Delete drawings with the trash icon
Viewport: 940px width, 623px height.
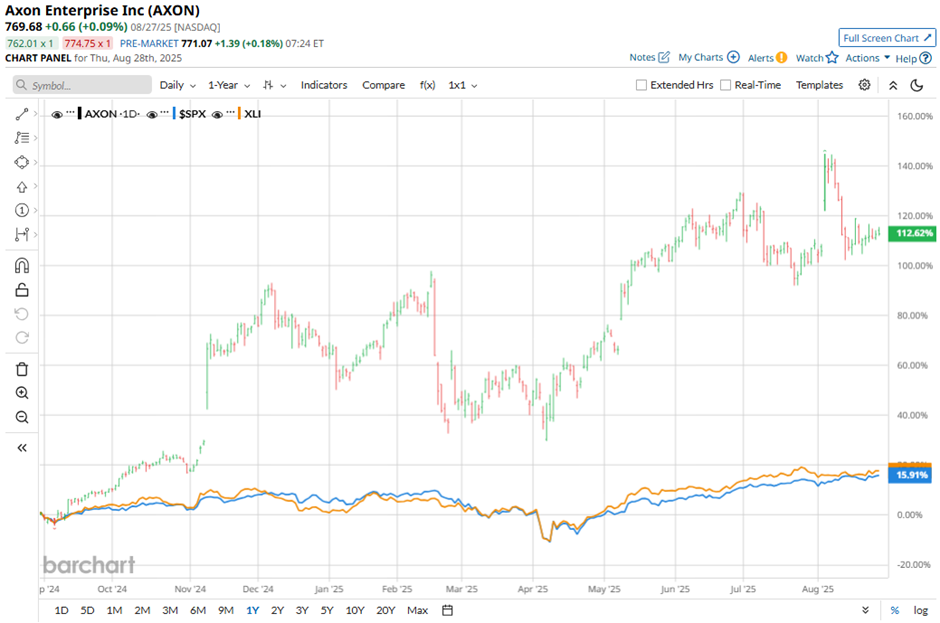point(22,369)
